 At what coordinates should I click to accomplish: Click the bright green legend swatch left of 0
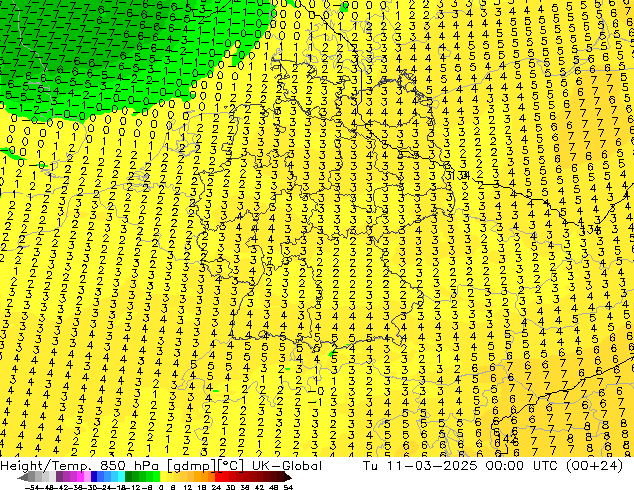pyautogui.click(x=156, y=477)
